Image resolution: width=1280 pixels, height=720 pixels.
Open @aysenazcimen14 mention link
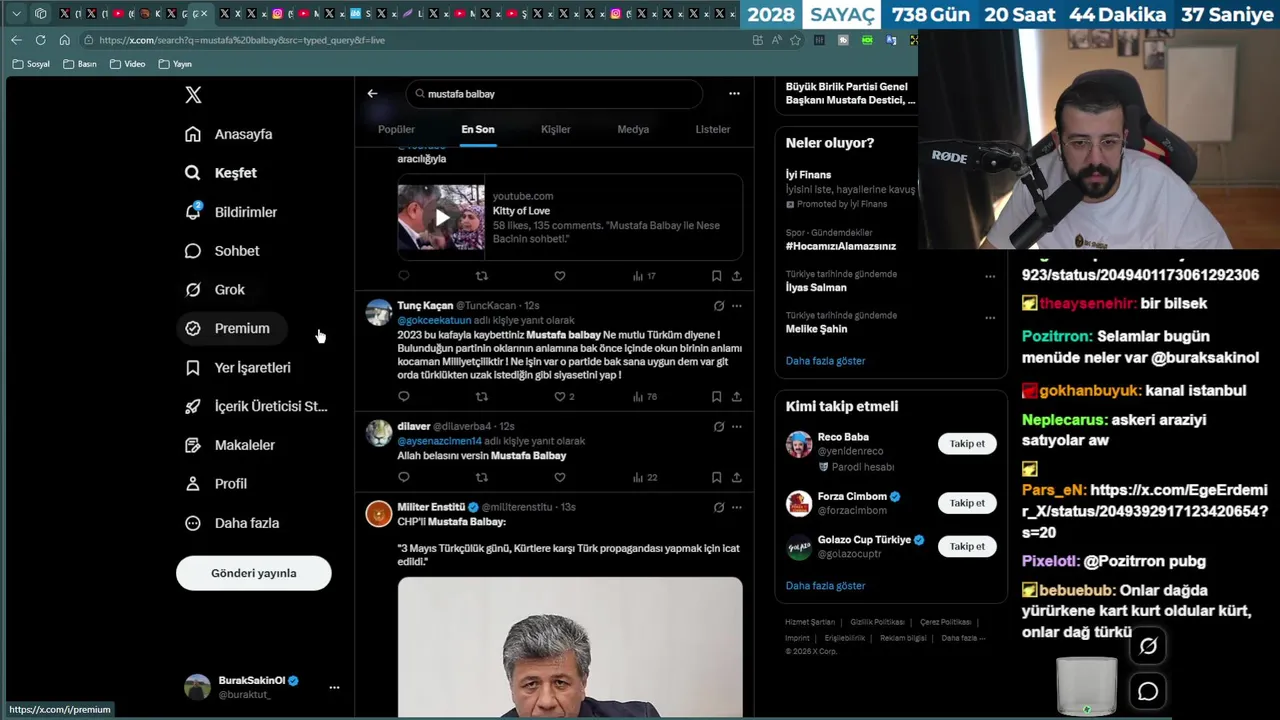click(x=439, y=441)
